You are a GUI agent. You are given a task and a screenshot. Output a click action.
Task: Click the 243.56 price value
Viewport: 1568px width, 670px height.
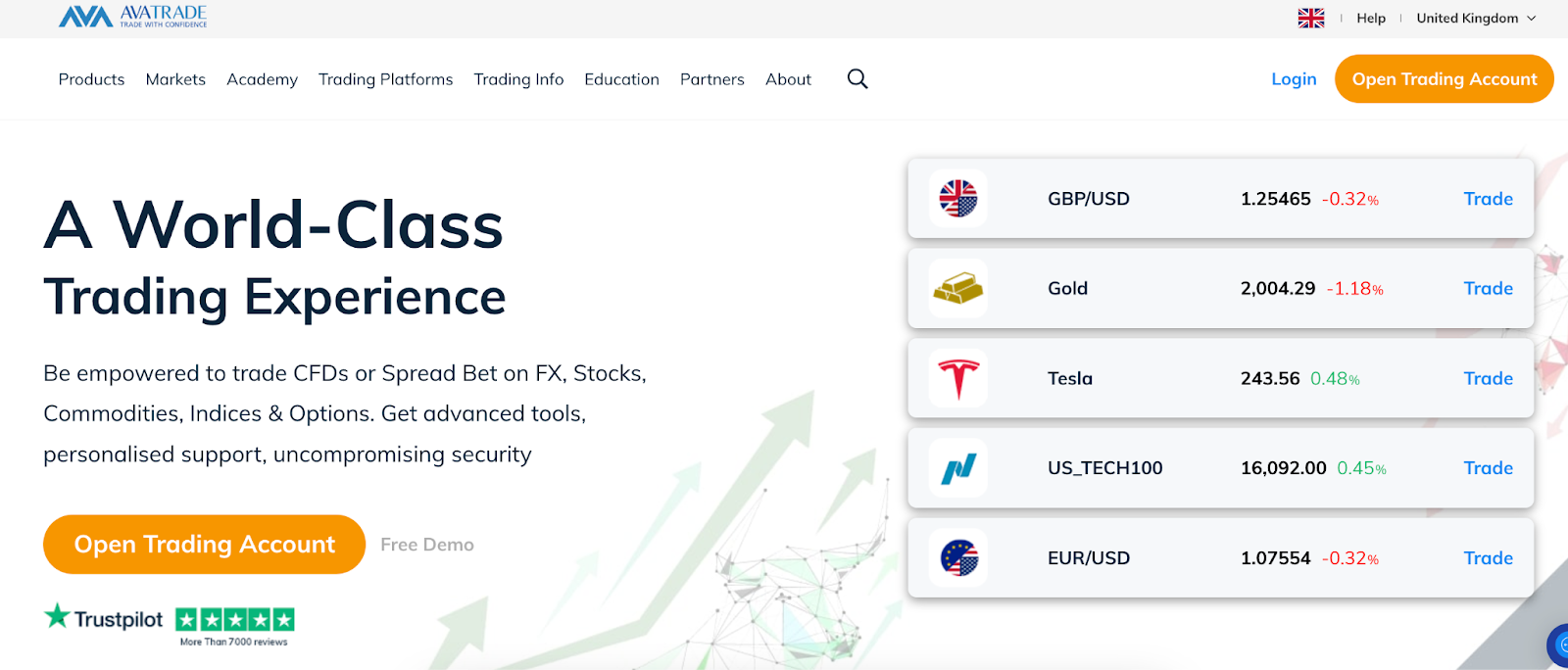1270,379
